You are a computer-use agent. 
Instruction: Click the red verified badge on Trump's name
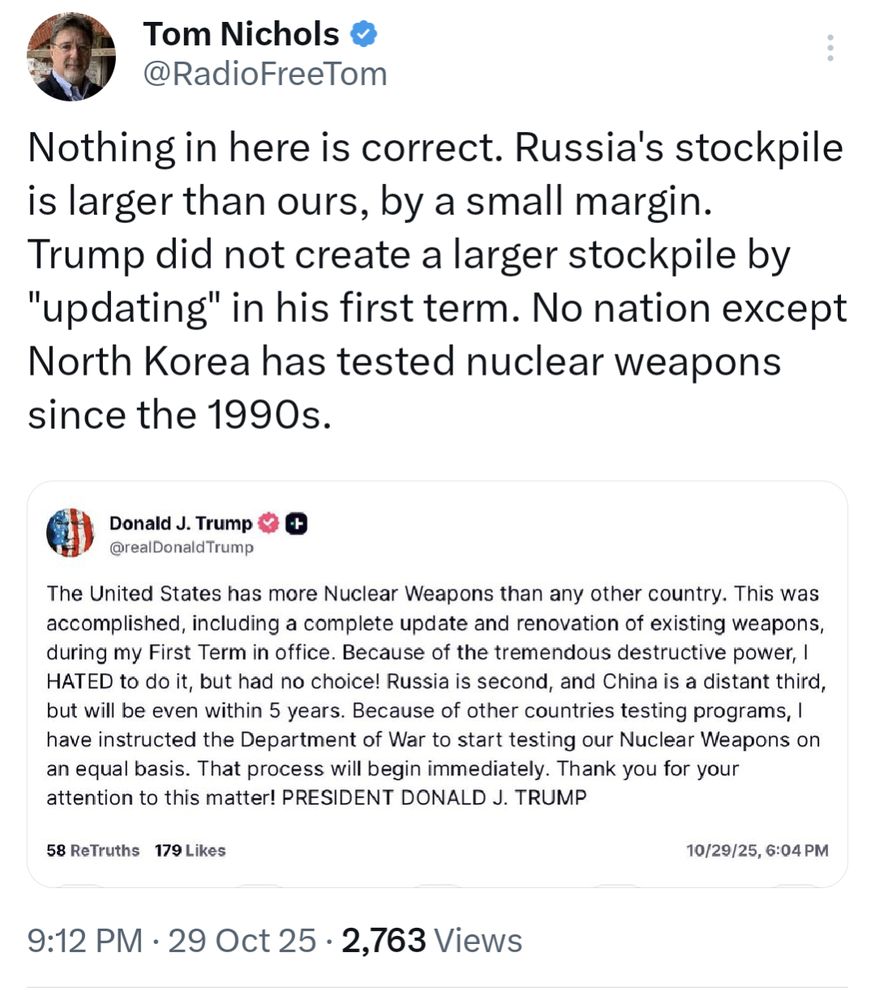(x=269, y=523)
